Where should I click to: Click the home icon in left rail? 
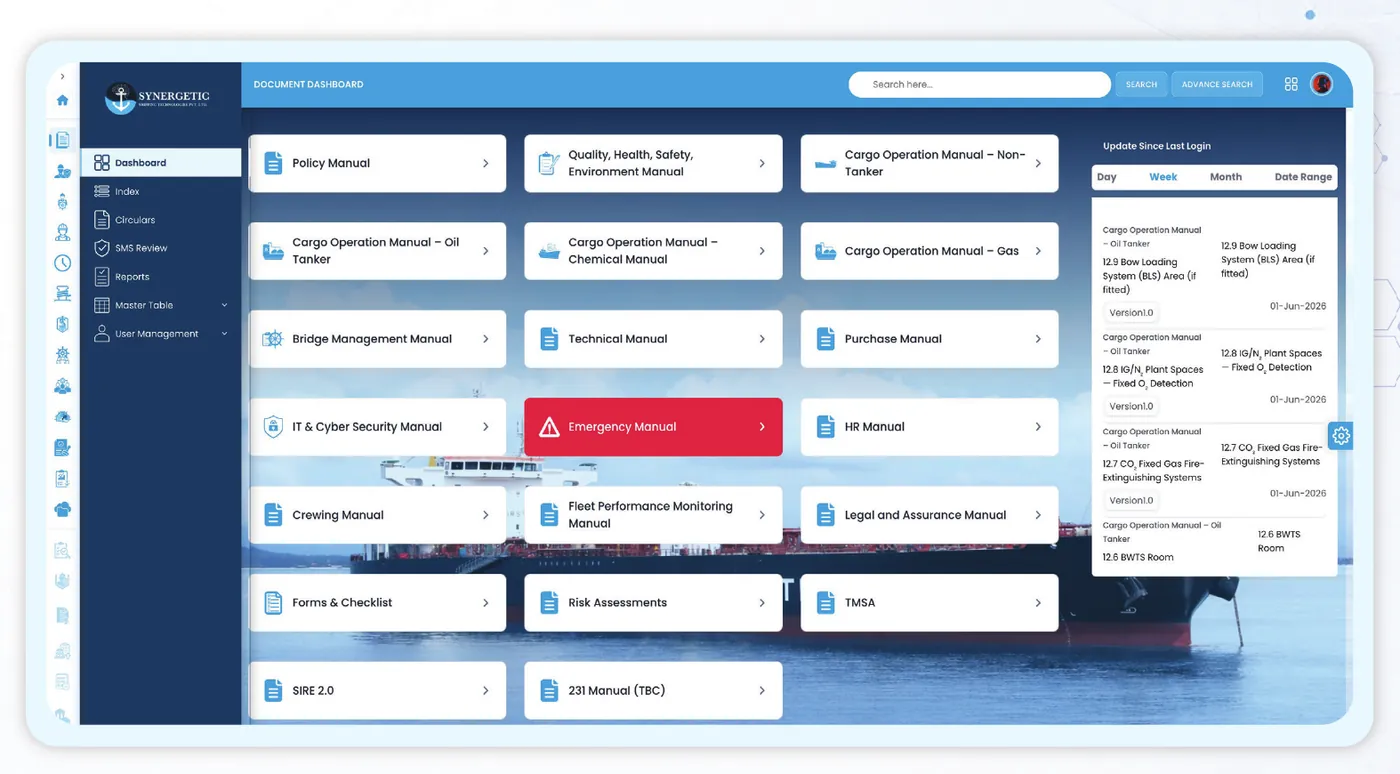click(x=62, y=100)
